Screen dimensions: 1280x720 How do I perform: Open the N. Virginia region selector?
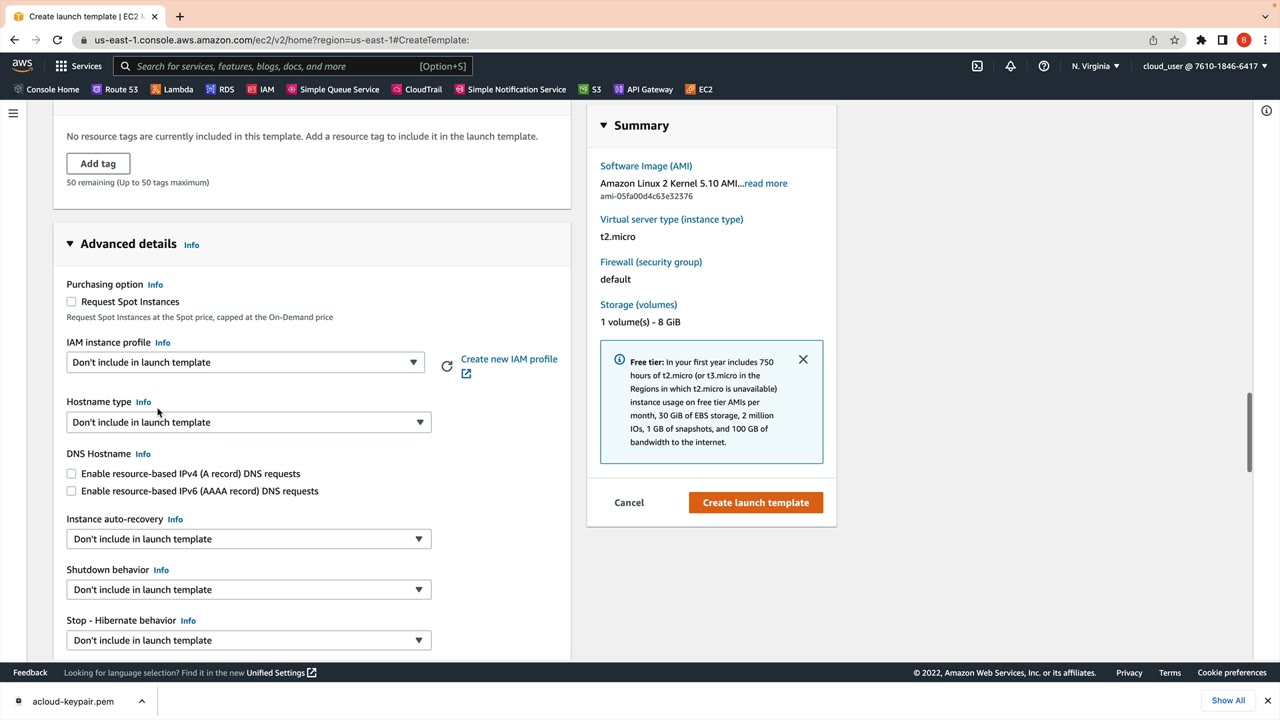(1096, 66)
